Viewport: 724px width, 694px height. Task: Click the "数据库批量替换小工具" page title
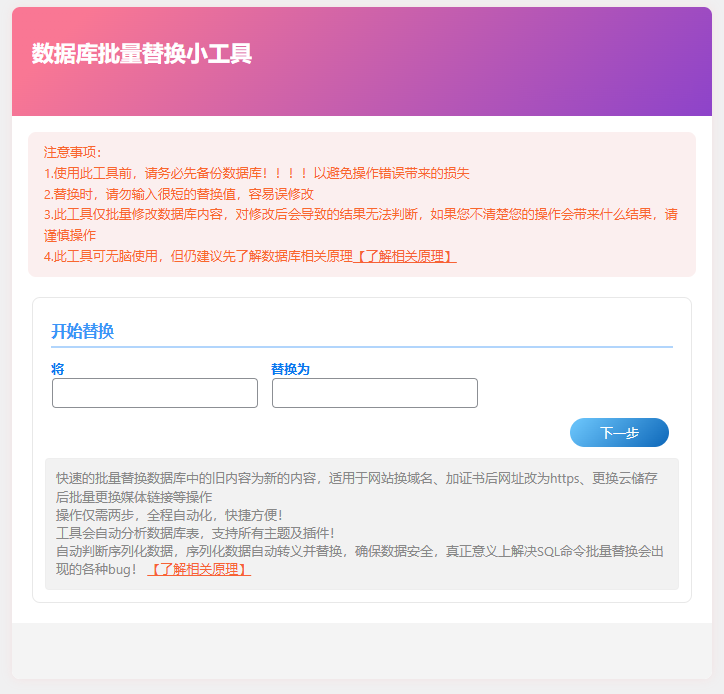point(141,54)
